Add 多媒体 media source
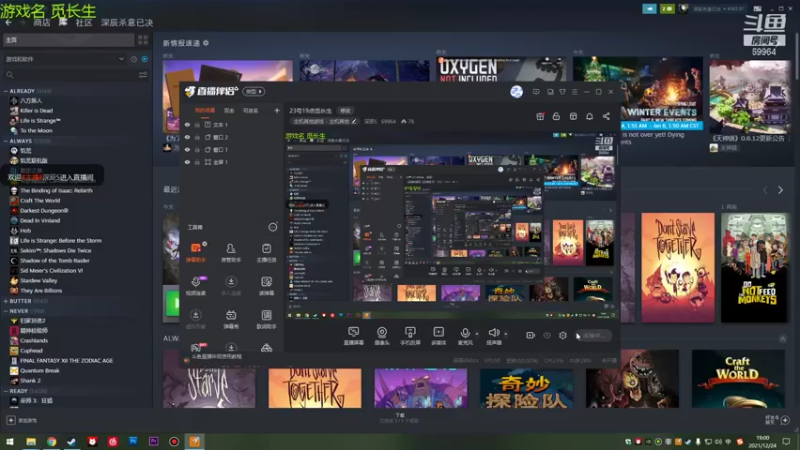 tap(438, 336)
